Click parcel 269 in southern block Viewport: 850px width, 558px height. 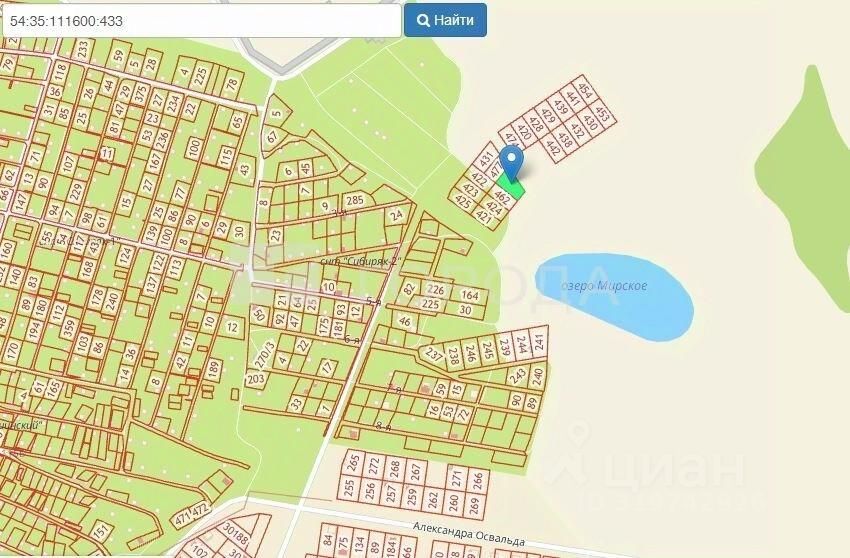pos(475,505)
